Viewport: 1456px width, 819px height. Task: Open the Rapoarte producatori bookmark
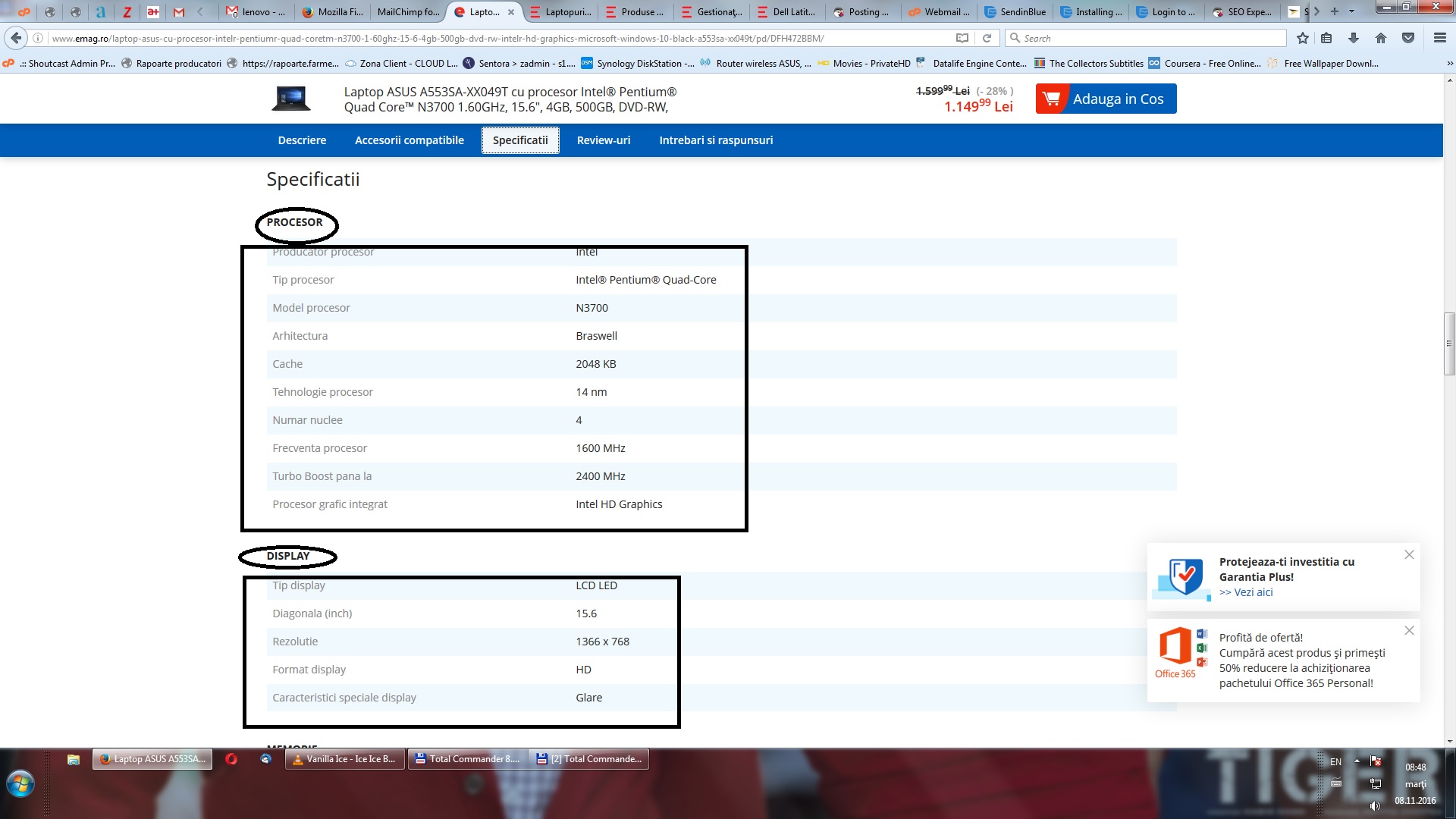tap(171, 64)
